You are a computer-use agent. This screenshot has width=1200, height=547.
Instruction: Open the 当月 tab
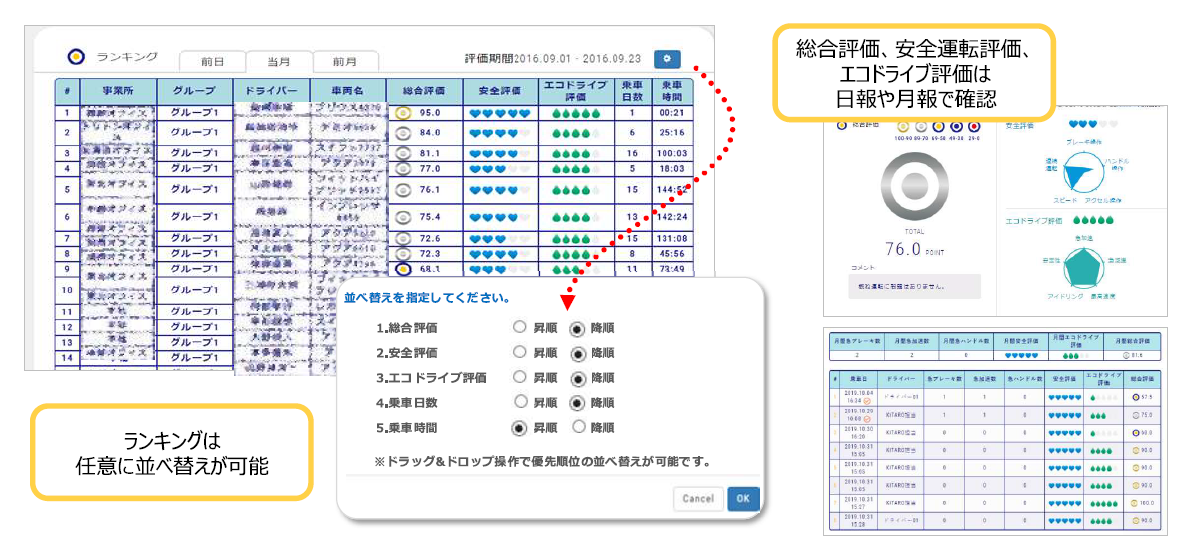pyautogui.click(x=279, y=62)
